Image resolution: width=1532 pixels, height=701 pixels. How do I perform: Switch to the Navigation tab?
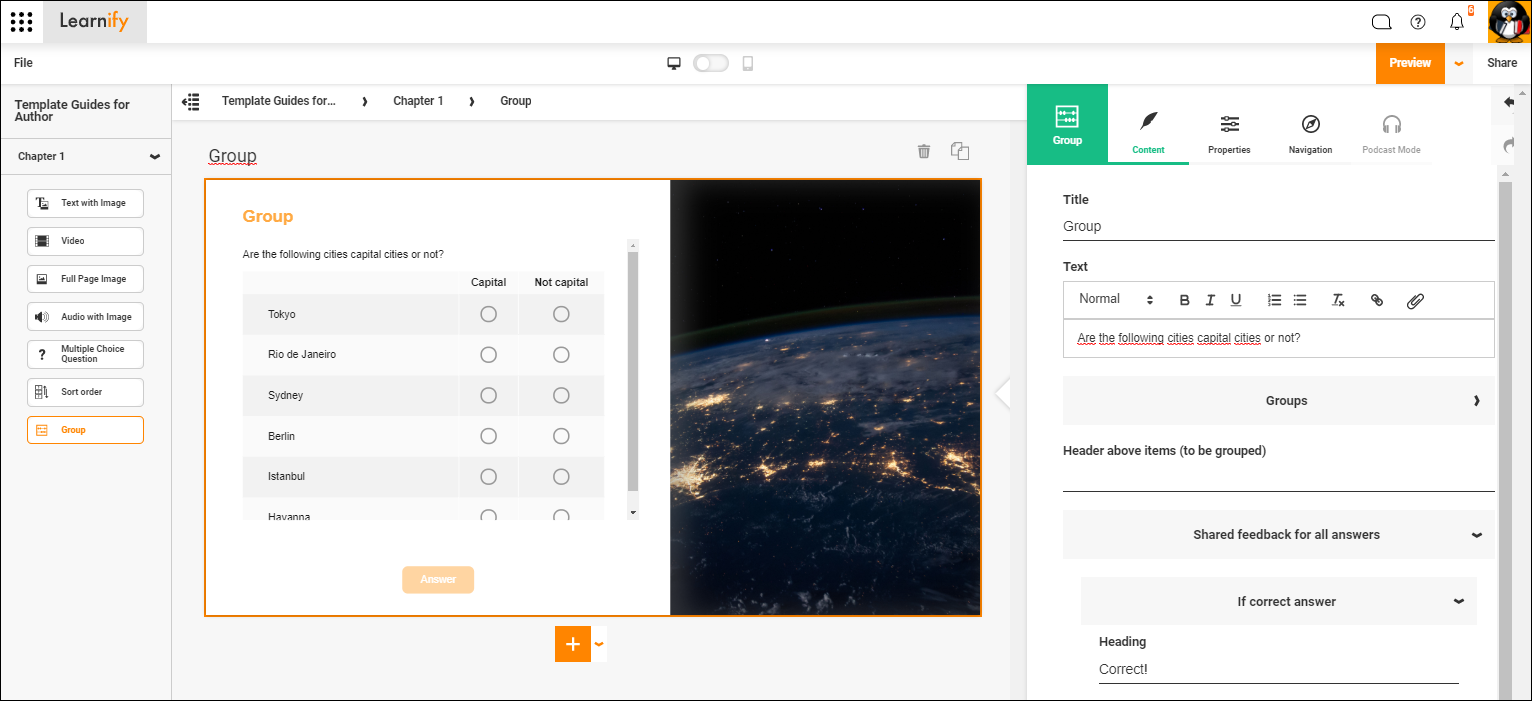(x=1310, y=133)
